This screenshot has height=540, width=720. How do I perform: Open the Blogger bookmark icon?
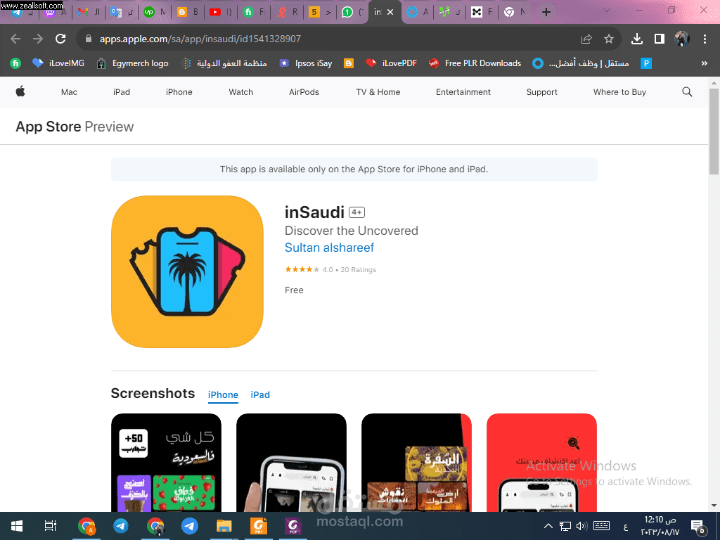[349, 63]
